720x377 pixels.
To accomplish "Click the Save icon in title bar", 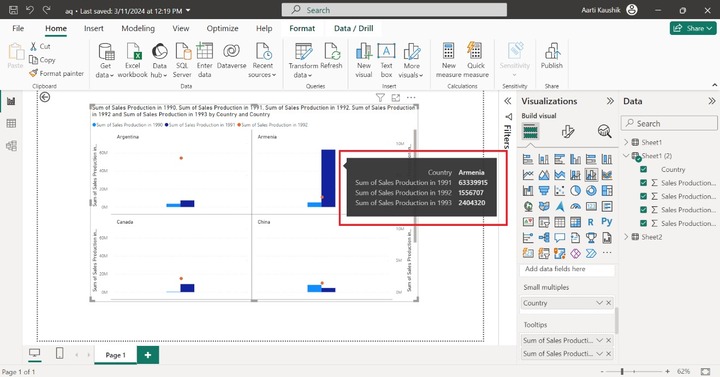I will [x=13, y=10].
